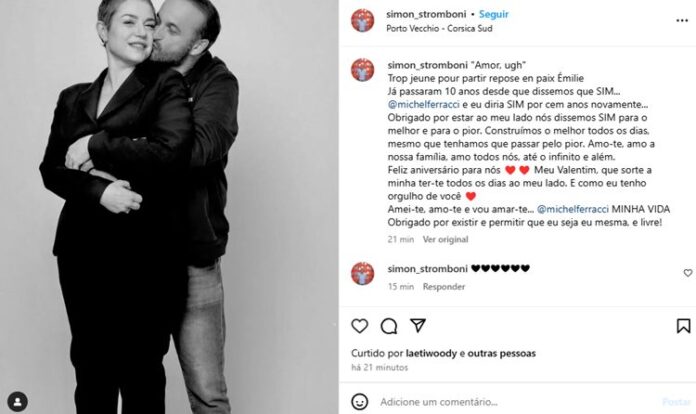This screenshot has height=414, width=696.
Task: Open laetiwoody profile from likes line
Action: point(431,353)
